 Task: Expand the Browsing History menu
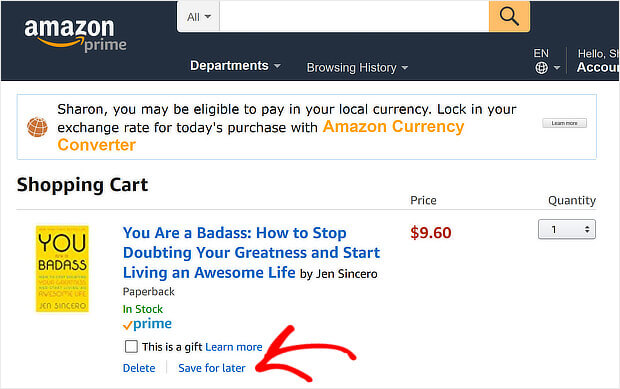tap(357, 68)
